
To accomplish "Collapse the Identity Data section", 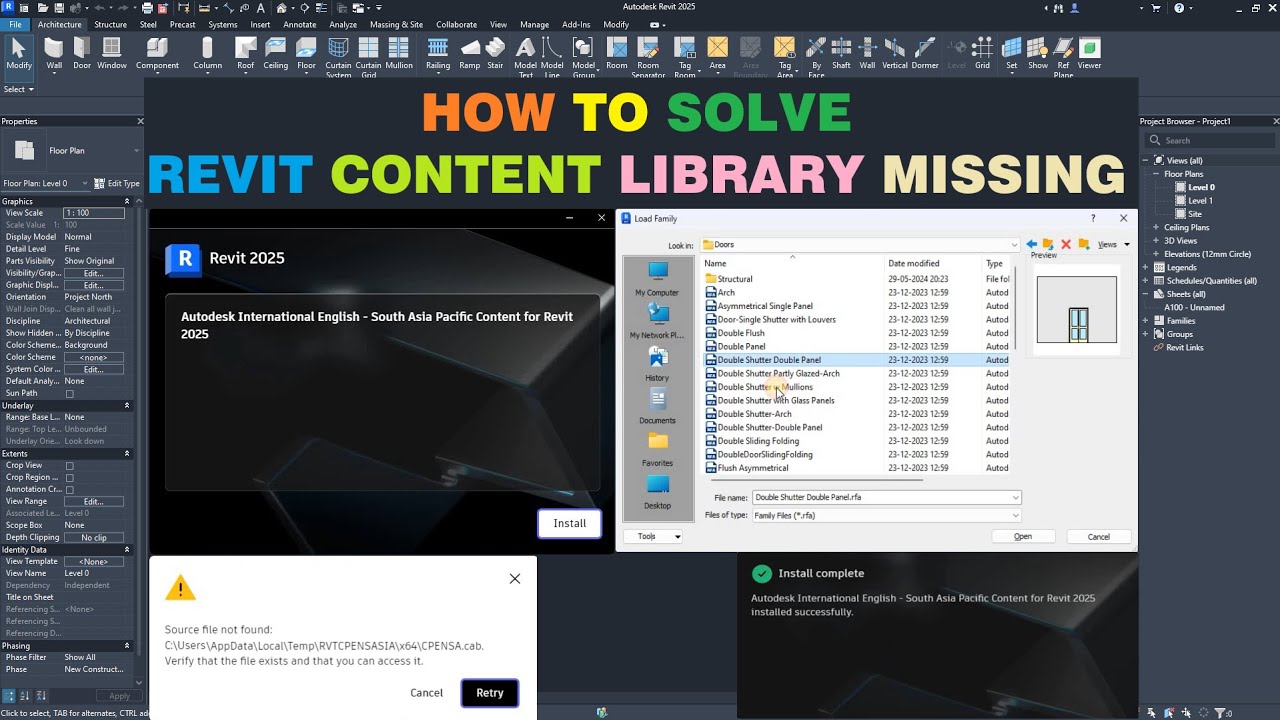I will click(x=127, y=550).
